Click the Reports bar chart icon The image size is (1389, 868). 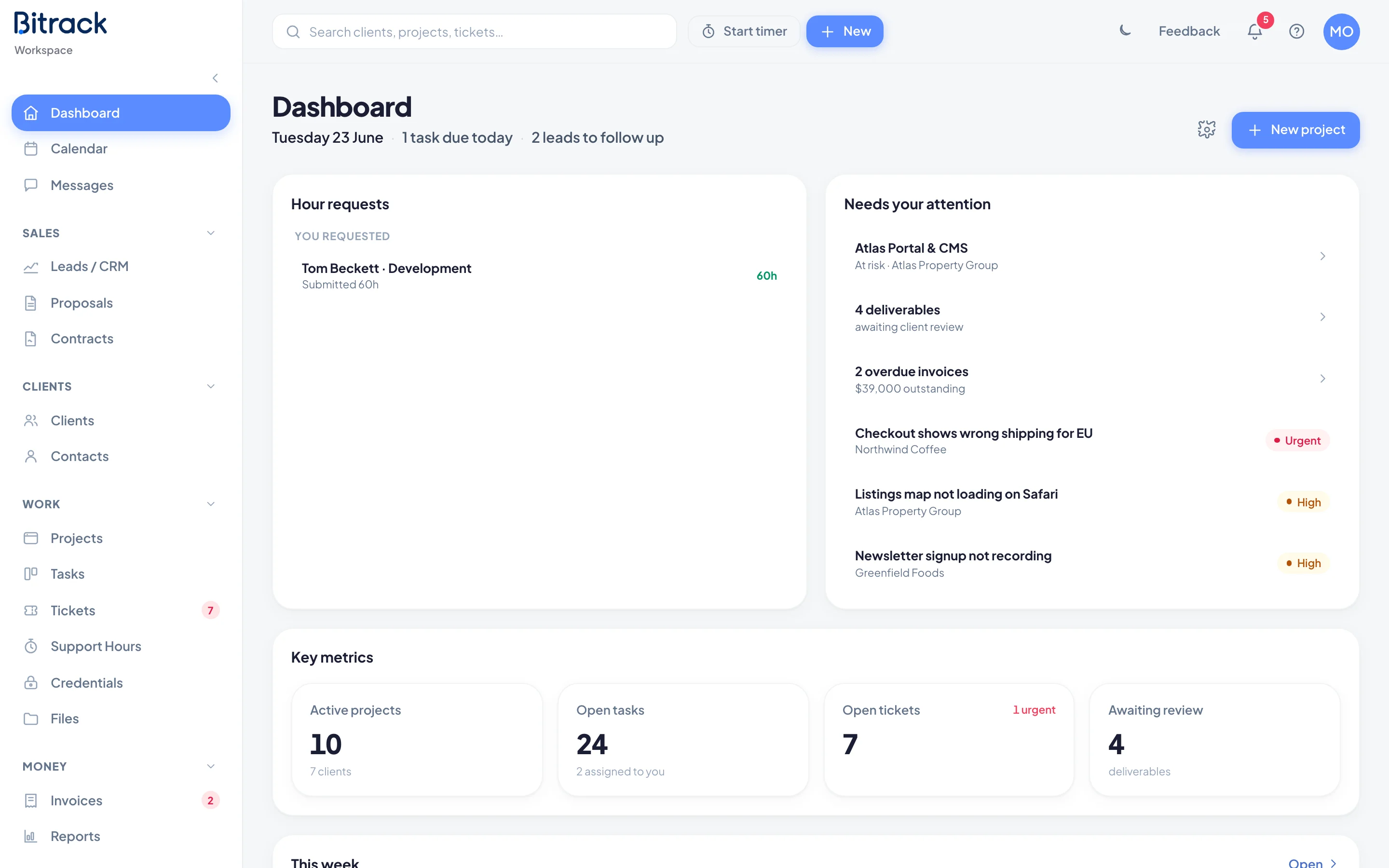click(31, 837)
